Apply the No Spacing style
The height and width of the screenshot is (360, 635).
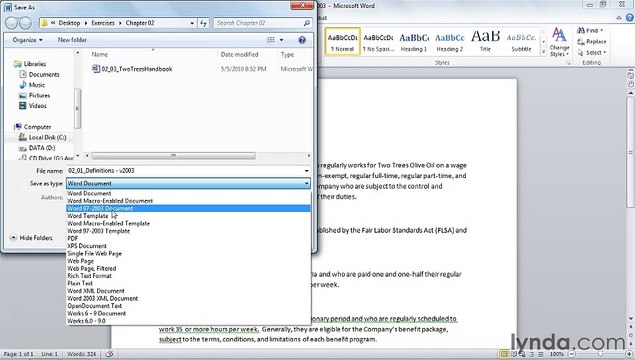coord(378,42)
